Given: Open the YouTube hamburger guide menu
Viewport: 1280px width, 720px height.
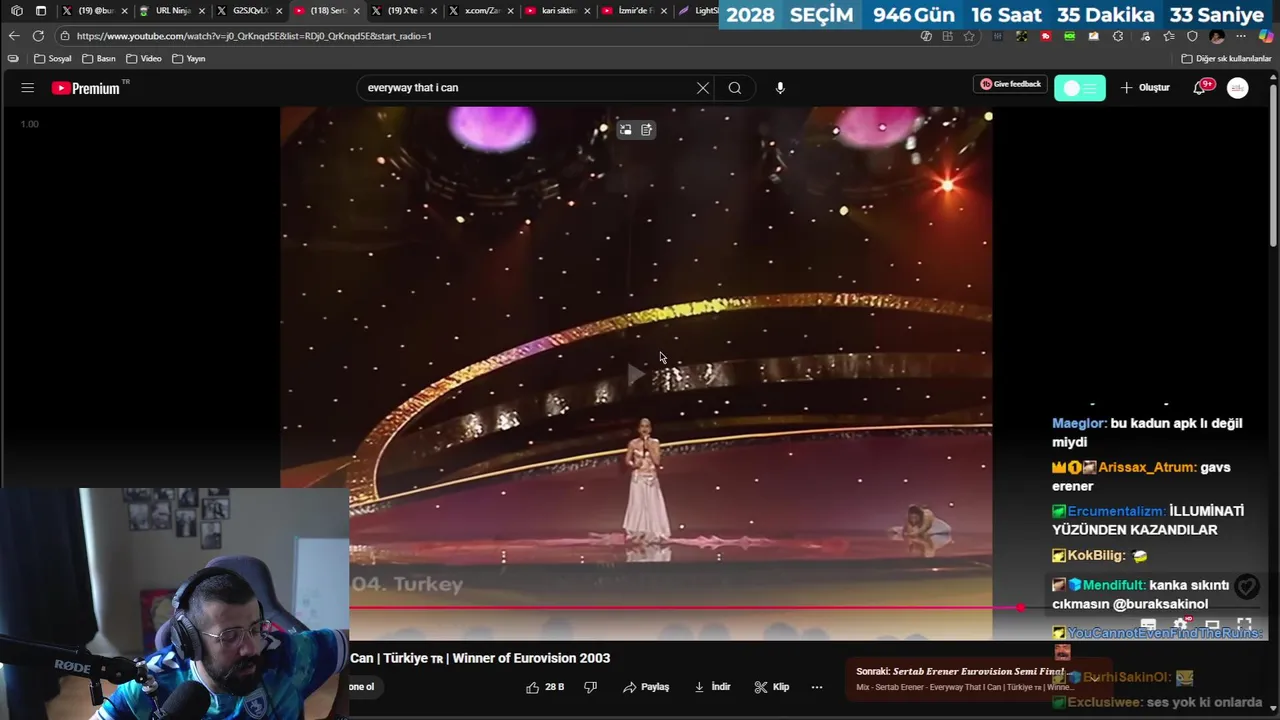Looking at the screenshot, I should [x=28, y=88].
